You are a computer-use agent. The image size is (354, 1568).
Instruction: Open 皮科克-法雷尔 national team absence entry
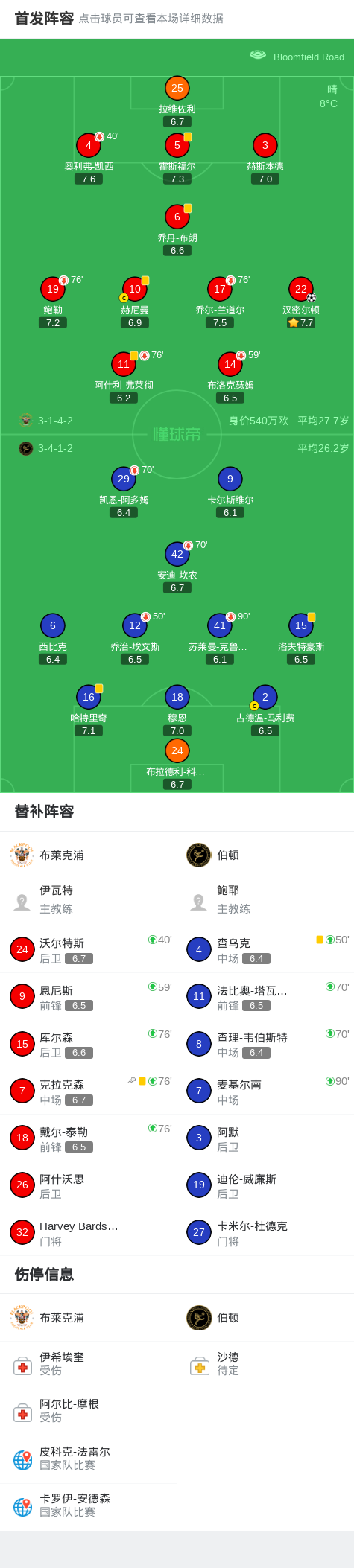89,1460
